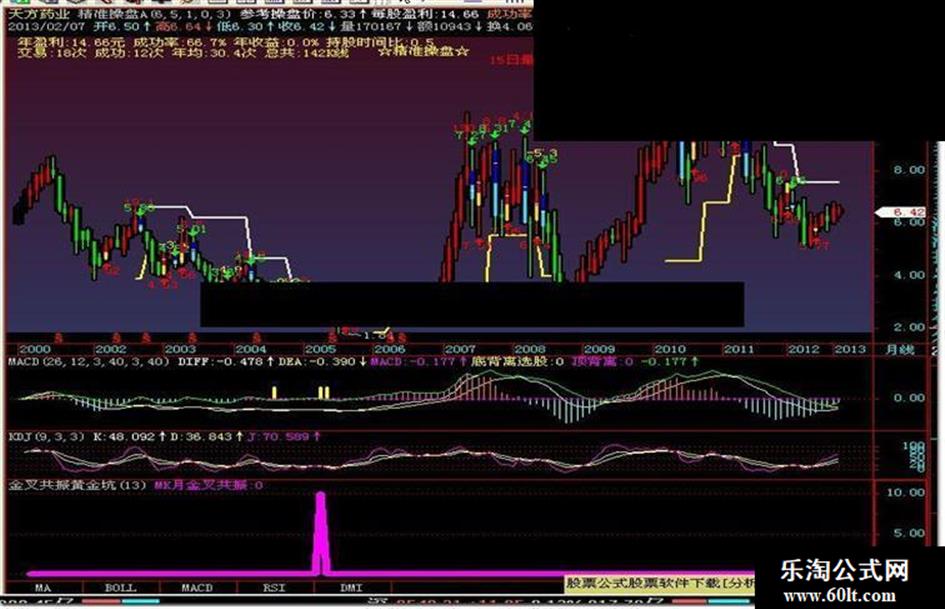Viewport: 945px width, 609px height.
Task: Click the 4.00 price axis label
Action: pyautogui.click(x=909, y=275)
